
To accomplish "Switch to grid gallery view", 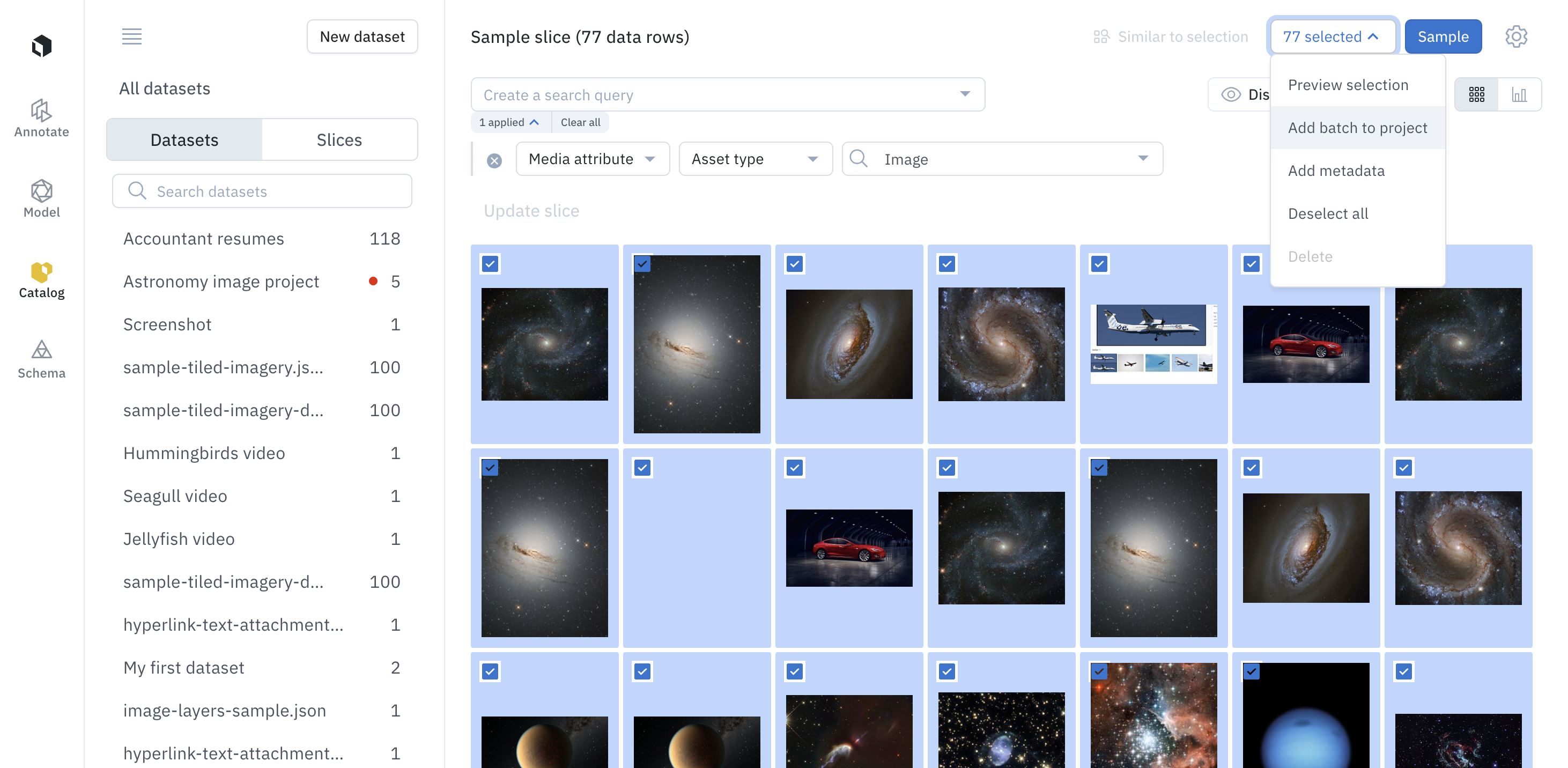I will (x=1476, y=94).
